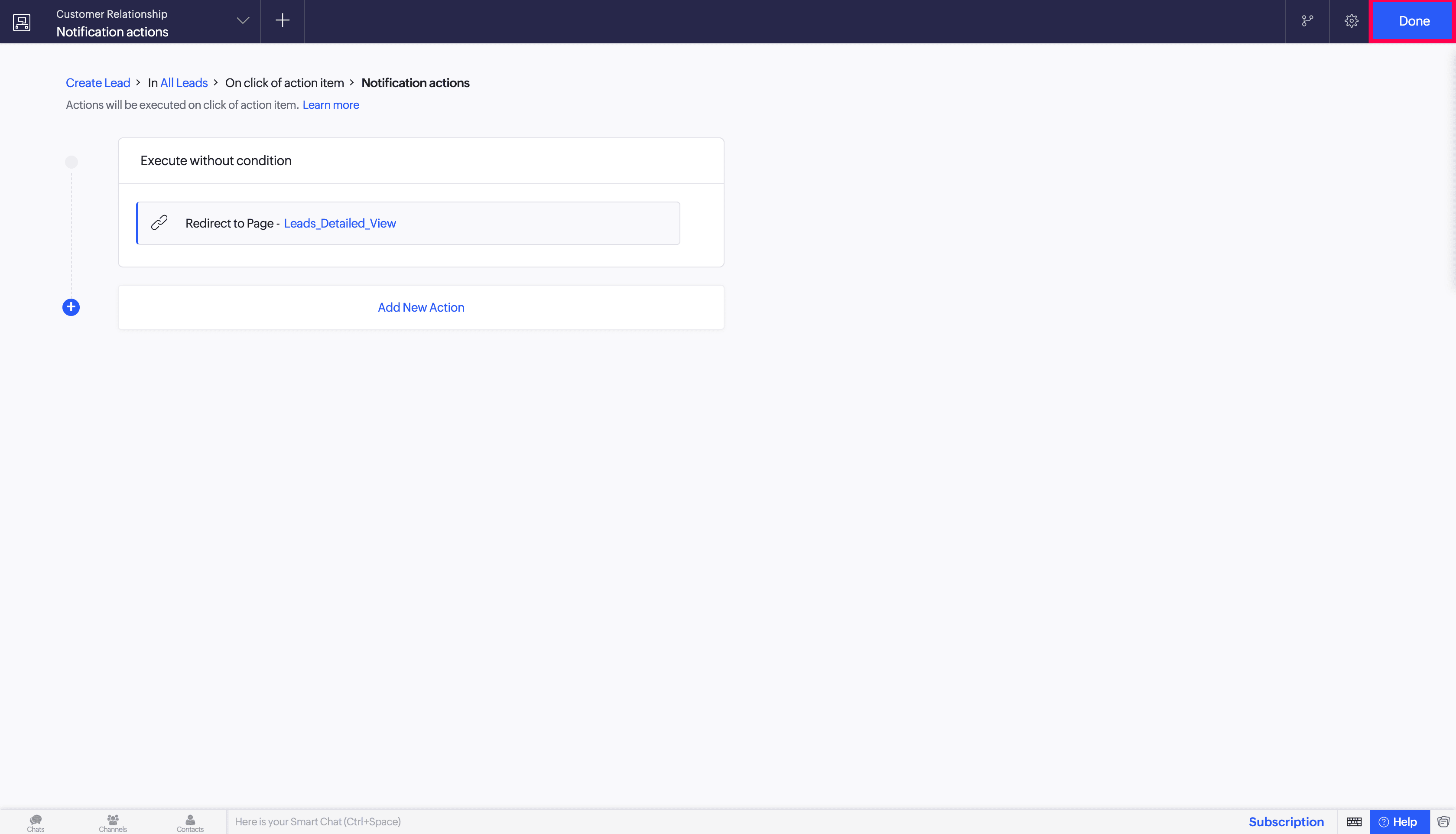Open All Leads breadcrumb link

pos(184,83)
